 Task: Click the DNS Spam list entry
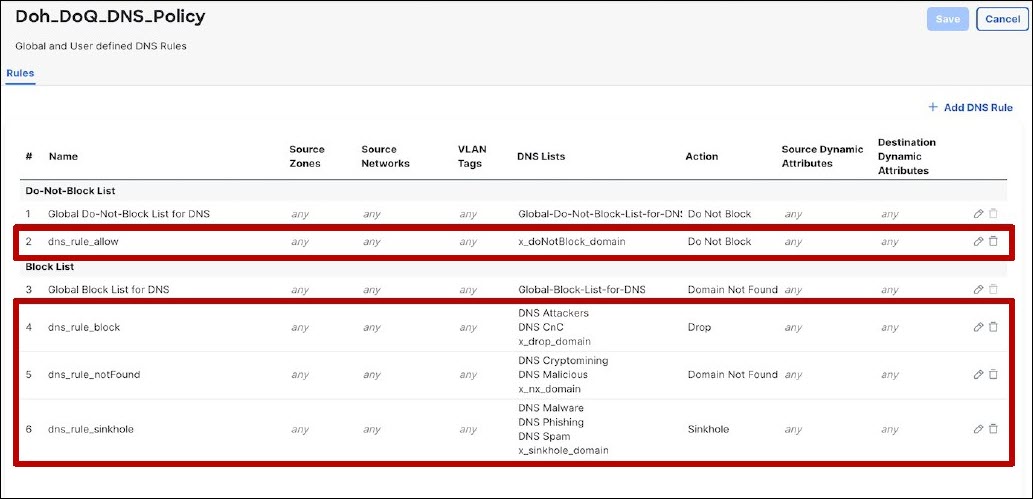click(544, 436)
